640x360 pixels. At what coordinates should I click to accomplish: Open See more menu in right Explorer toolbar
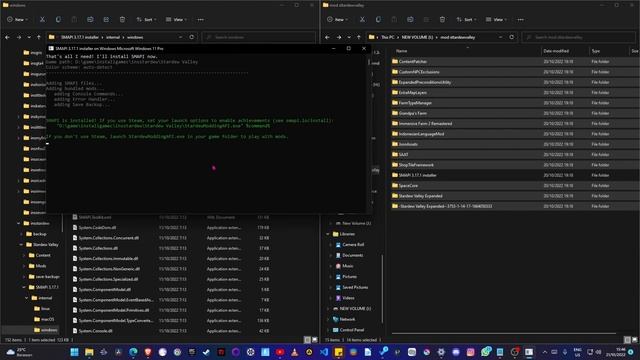tap(520, 19)
